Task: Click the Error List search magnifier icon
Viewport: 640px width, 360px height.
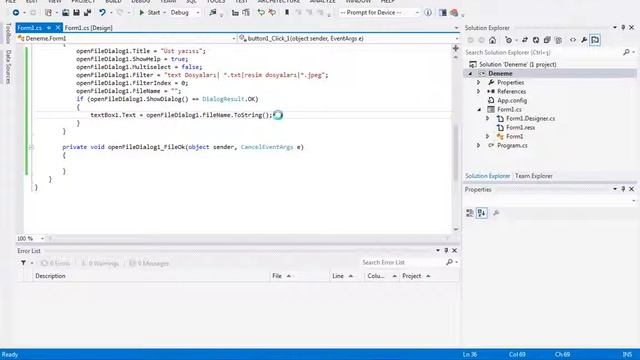Action: point(449,262)
